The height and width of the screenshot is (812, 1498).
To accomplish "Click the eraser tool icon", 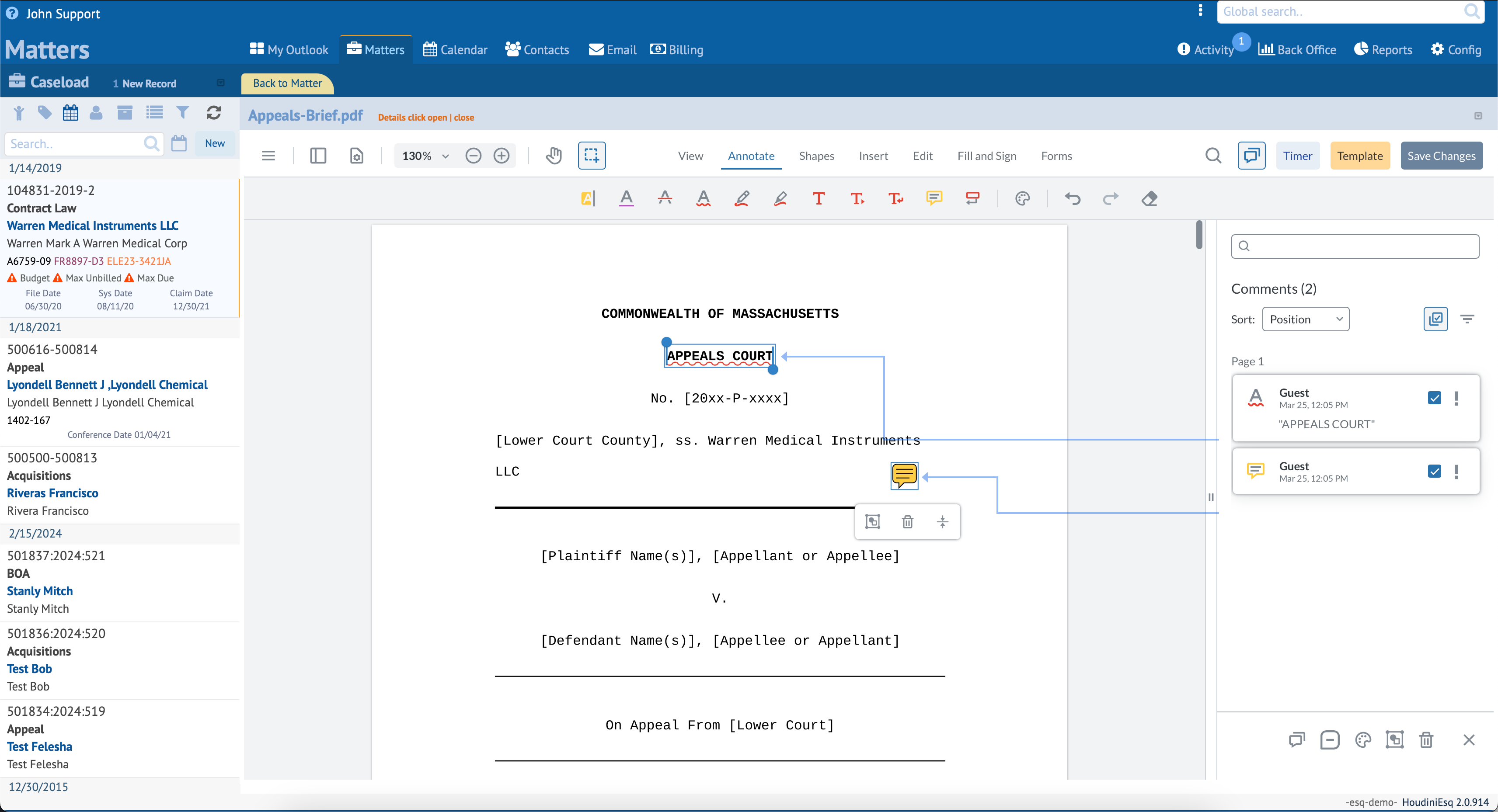I will point(1149,199).
